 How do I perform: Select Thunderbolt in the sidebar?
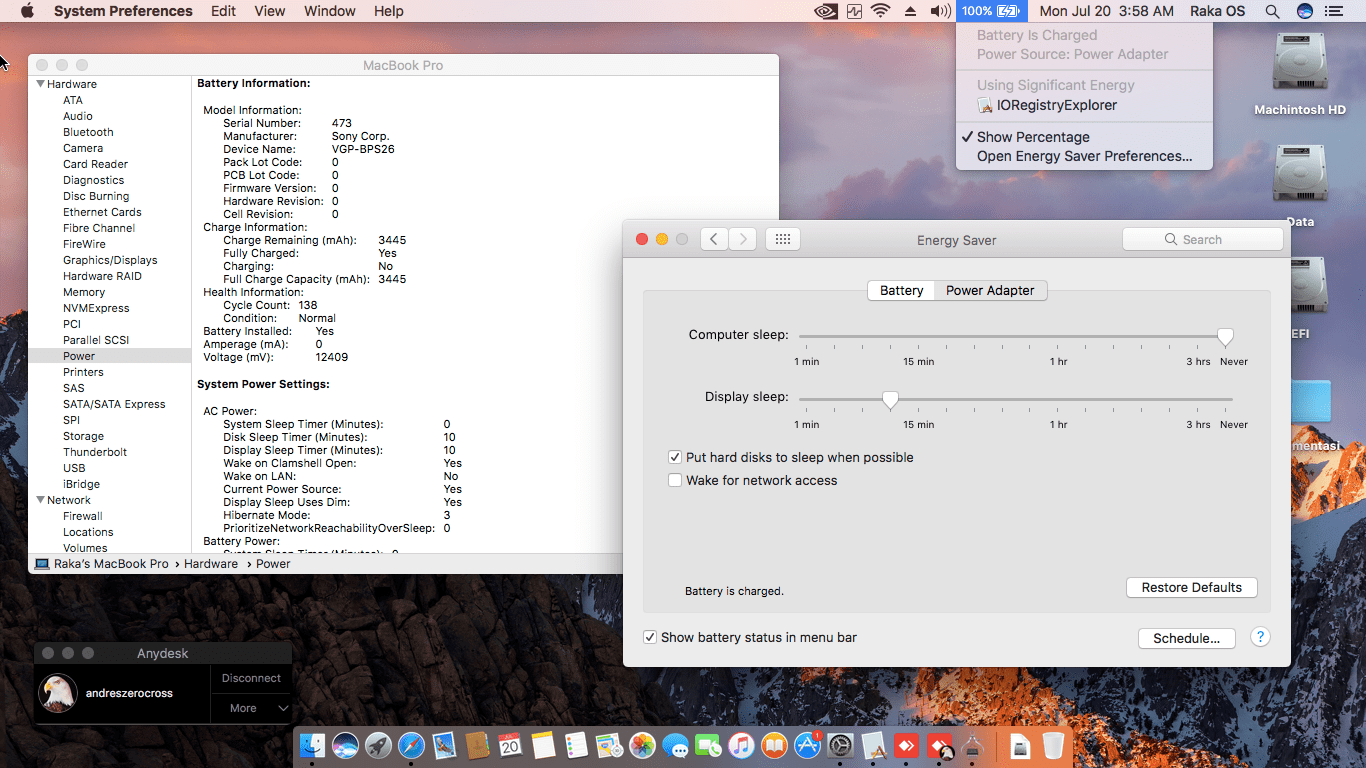pyautogui.click(x=94, y=452)
